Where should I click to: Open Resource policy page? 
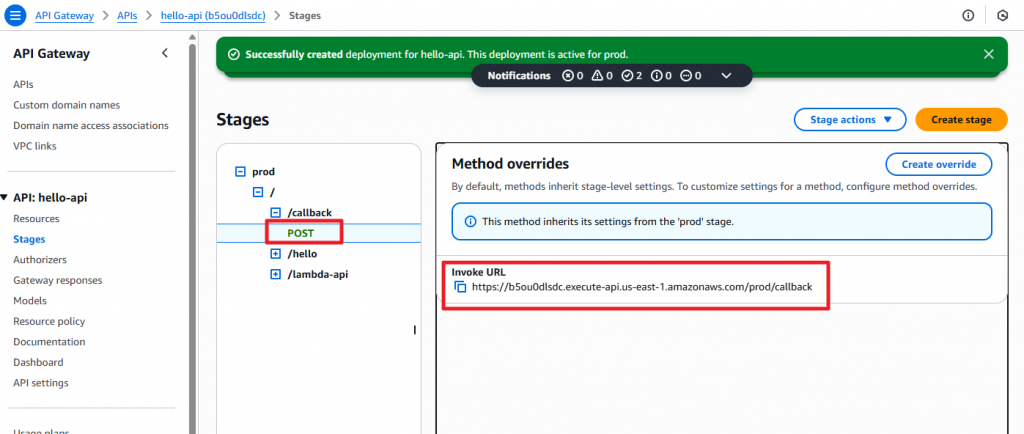(x=49, y=321)
